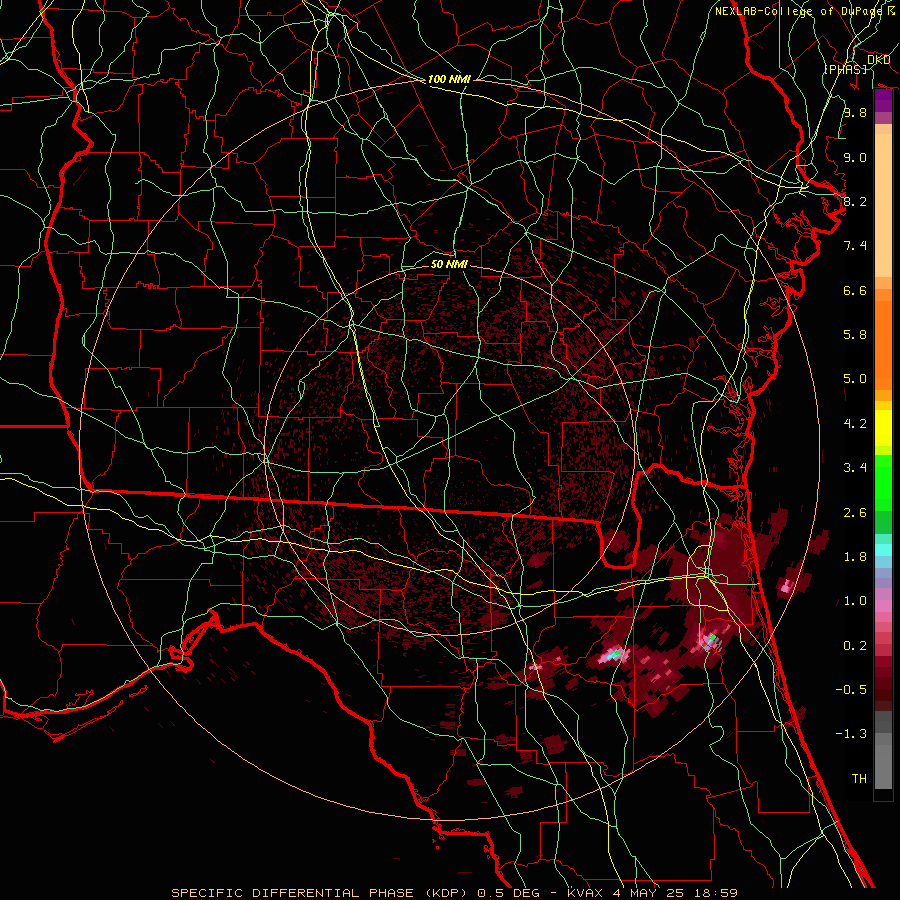
Task: Click the 3.4 scale value
Action: pos(855,468)
